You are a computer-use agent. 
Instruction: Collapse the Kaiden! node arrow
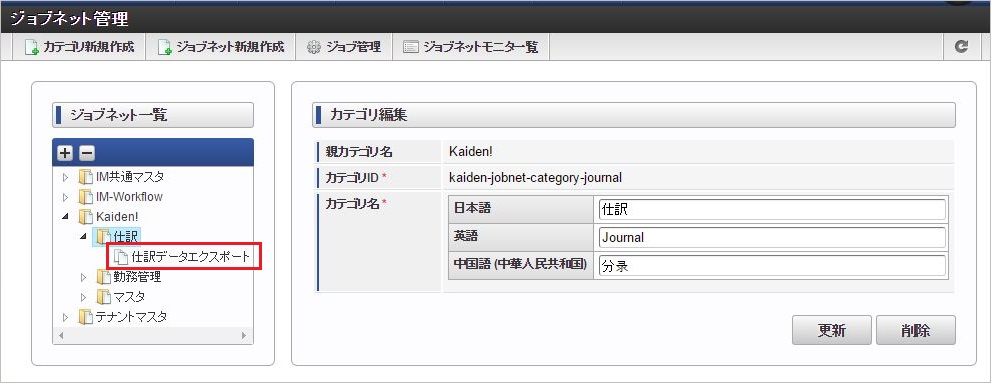[x=66, y=217]
